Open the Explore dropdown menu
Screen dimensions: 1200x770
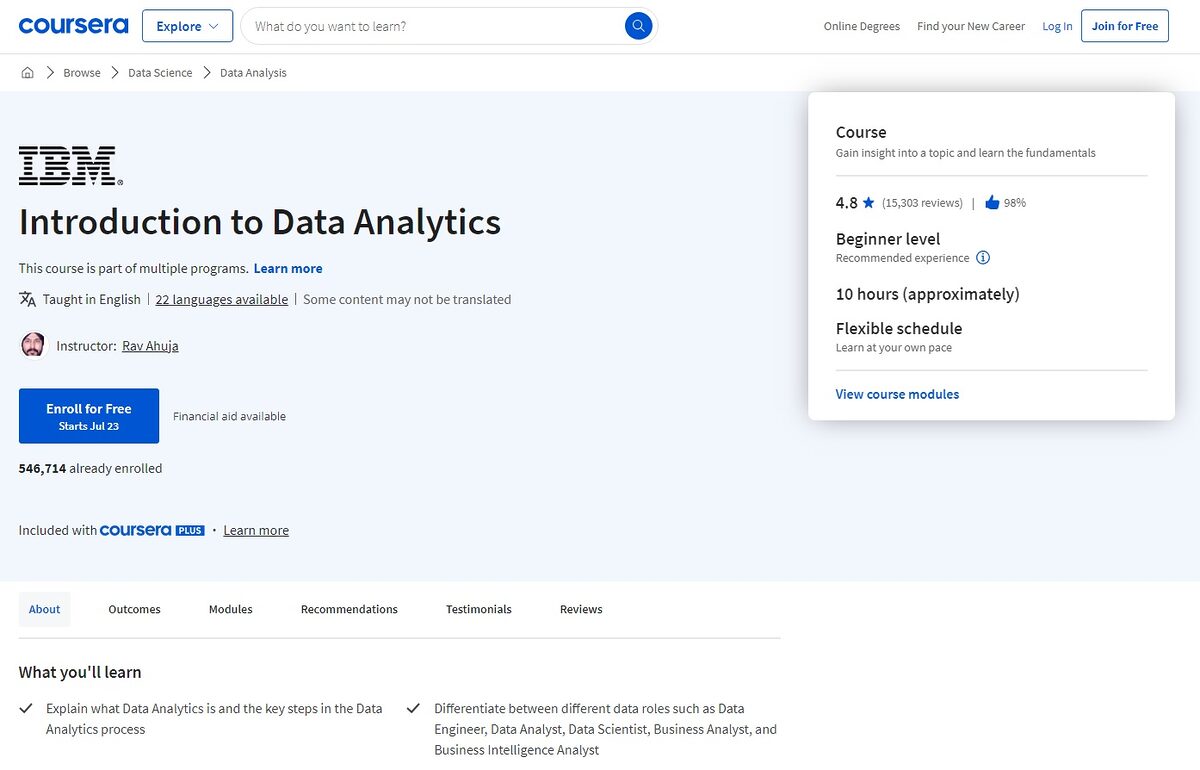tap(188, 26)
